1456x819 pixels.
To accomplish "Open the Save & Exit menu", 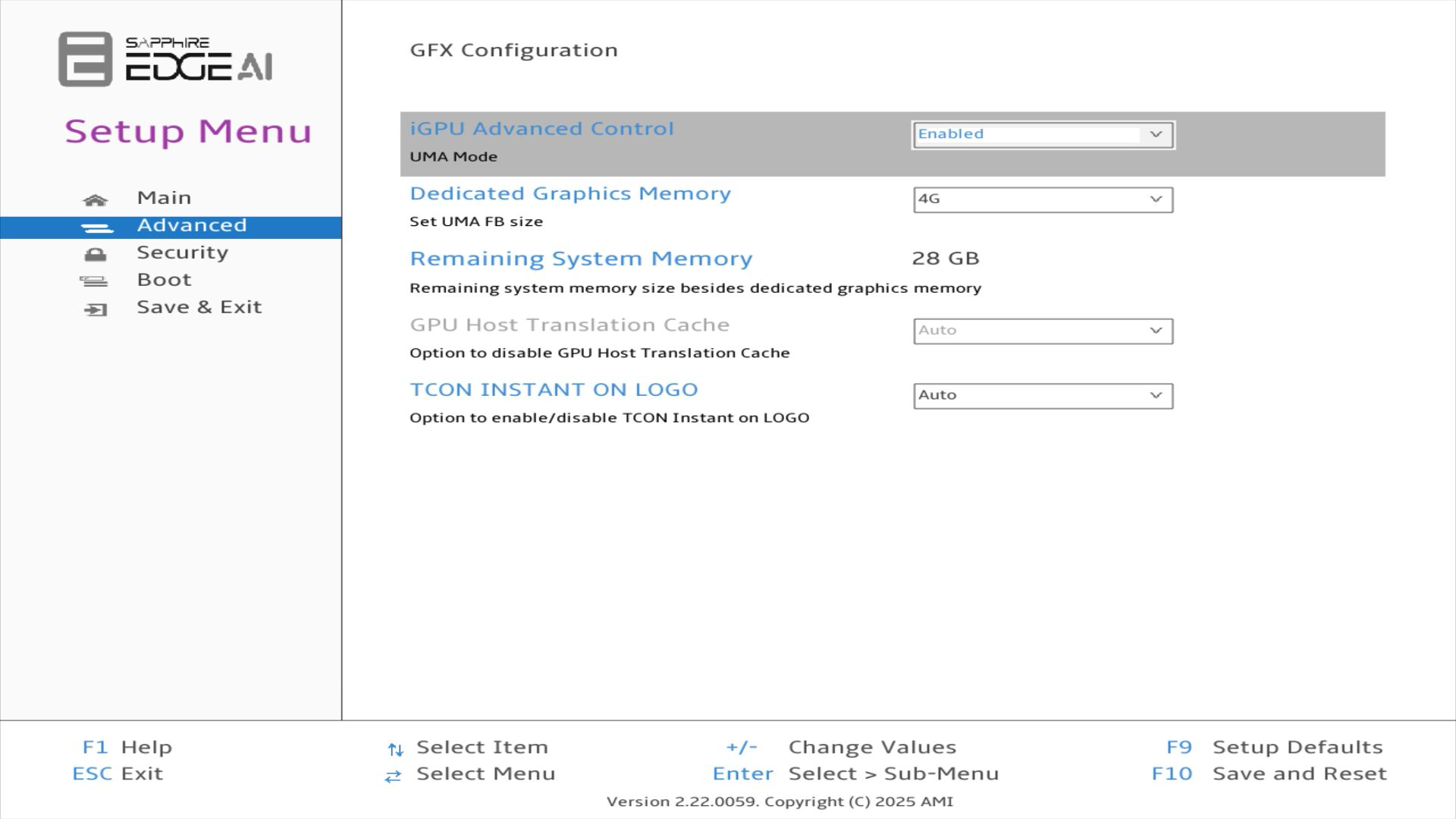I will coord(199,307).
